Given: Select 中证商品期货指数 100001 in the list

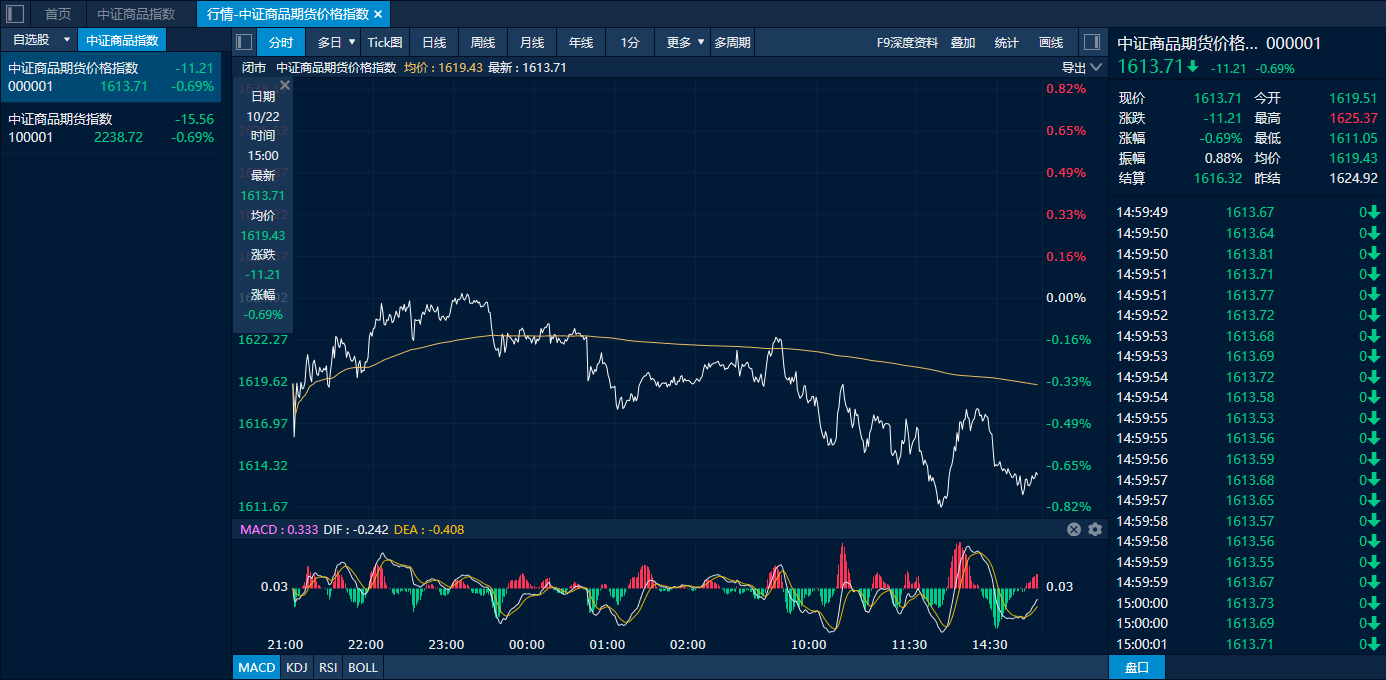Looking at the screenshot, I should [x=111, y=128].
